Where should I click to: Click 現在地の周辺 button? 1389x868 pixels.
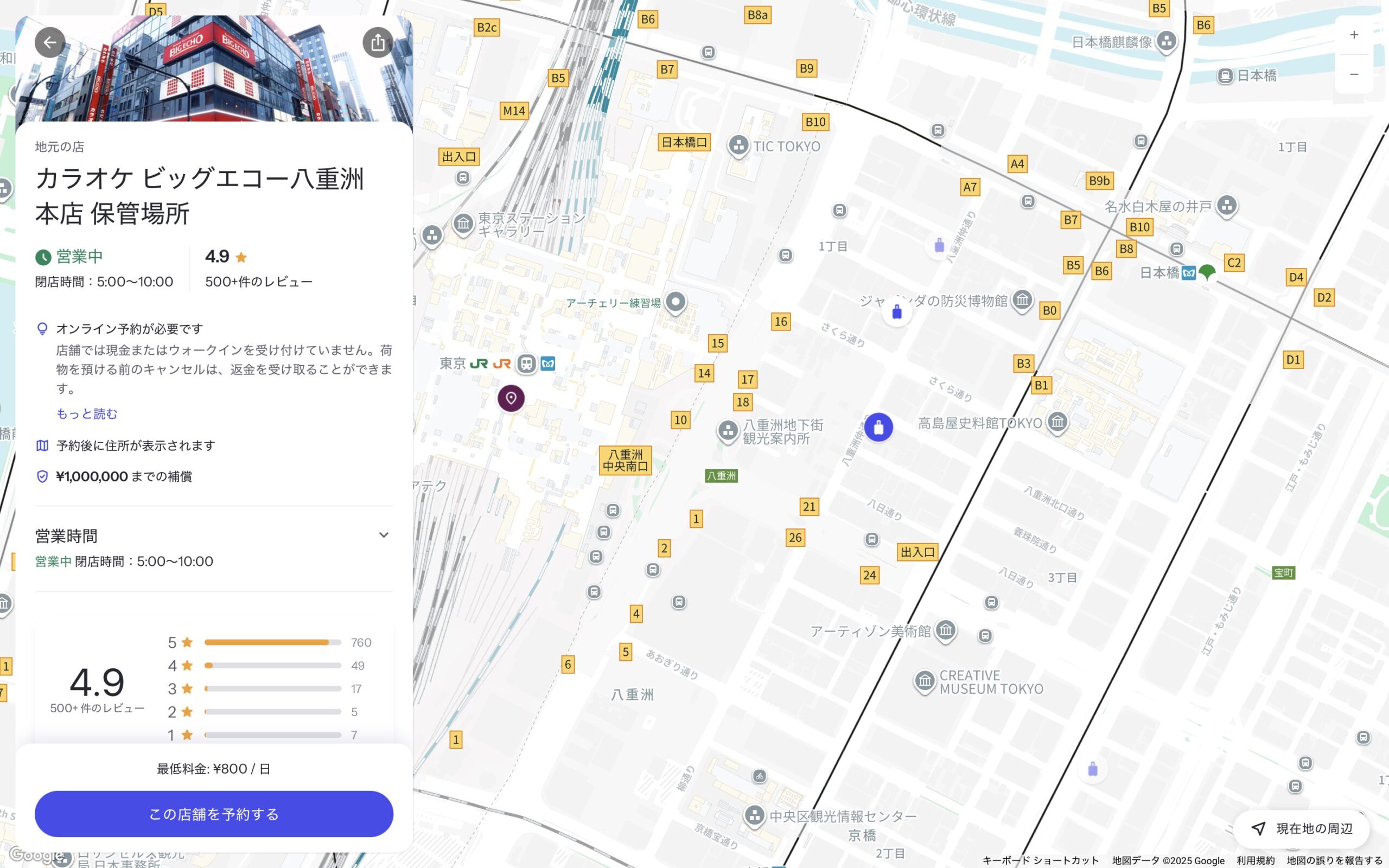(x=1301, y=828)
